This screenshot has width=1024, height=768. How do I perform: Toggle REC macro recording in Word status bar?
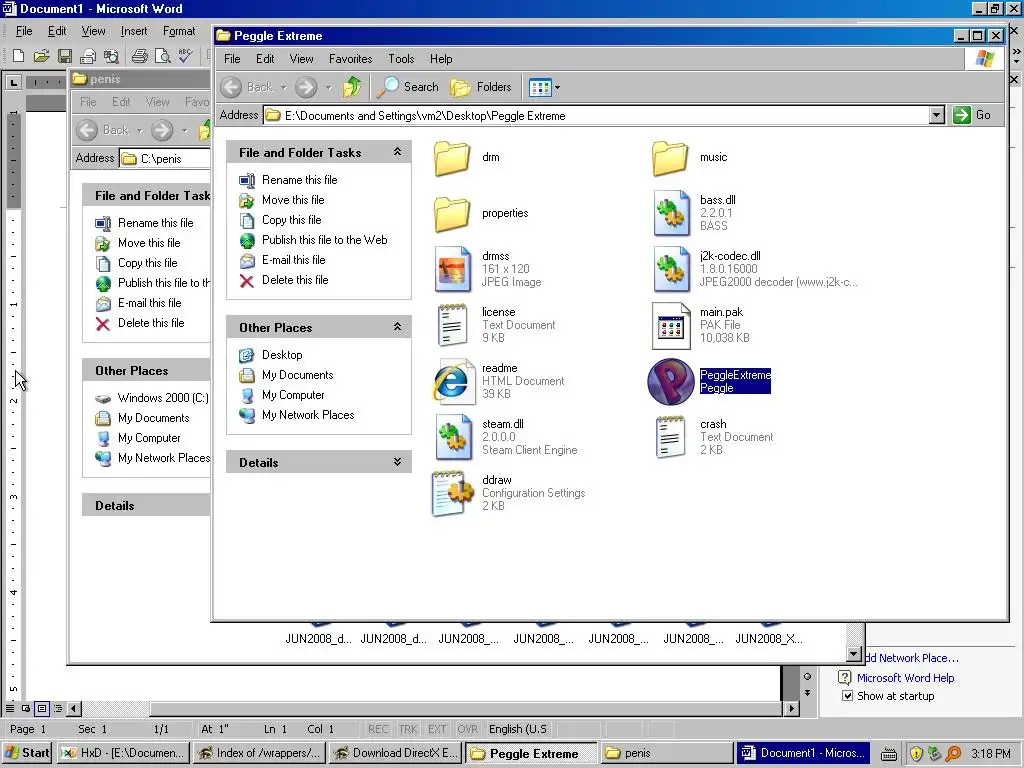(x=377, y=729)
